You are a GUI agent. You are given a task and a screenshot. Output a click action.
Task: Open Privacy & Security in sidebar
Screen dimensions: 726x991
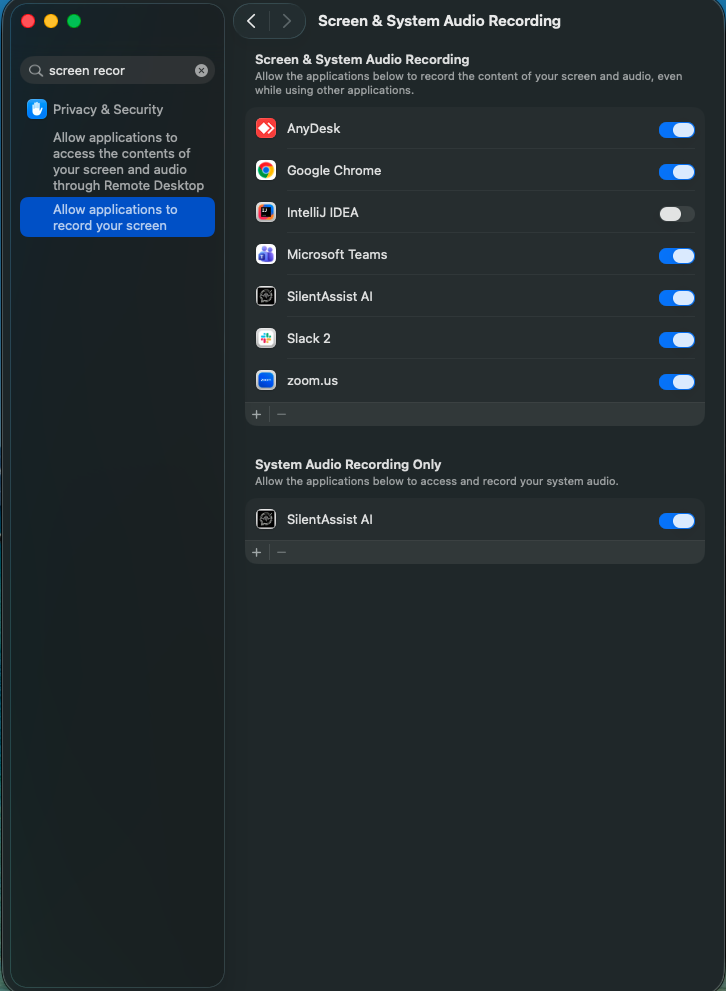(x=108, y=109)
